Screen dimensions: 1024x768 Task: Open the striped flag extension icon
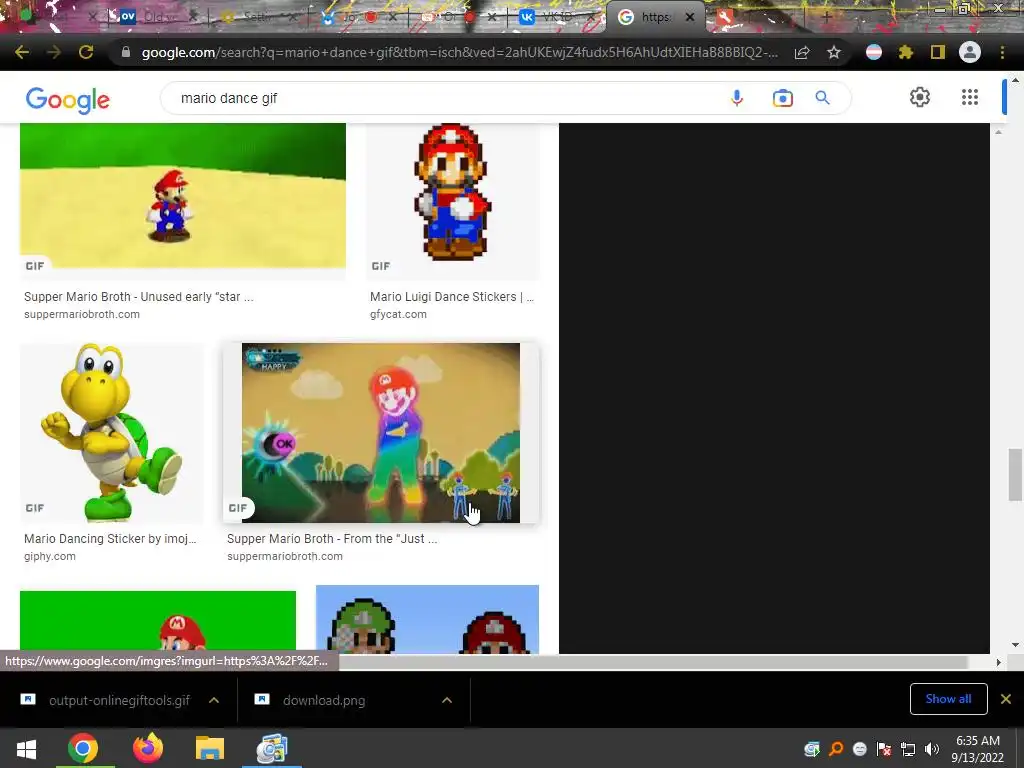(874, 52)
